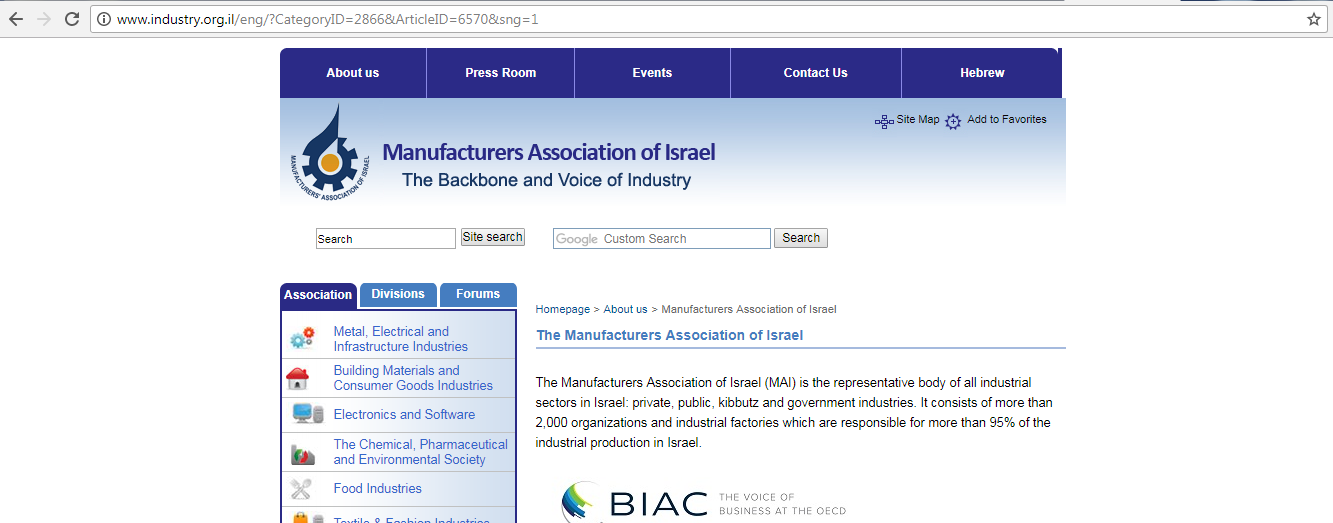Image resolution: width=1333 pixels, height=523 pixels.
Task: Click the Google Custom Search button
Action: 800,238
